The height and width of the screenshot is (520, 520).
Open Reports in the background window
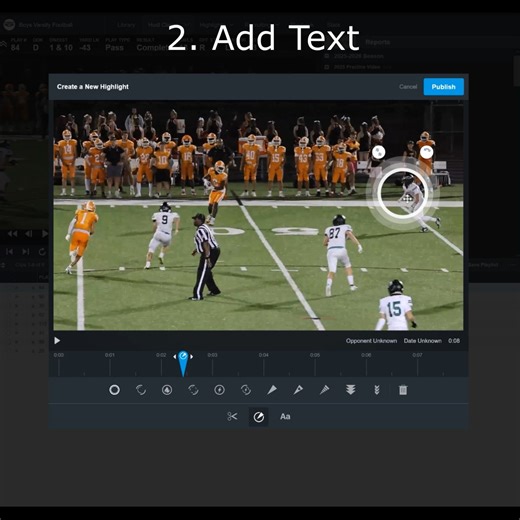(x=378, y=42)
